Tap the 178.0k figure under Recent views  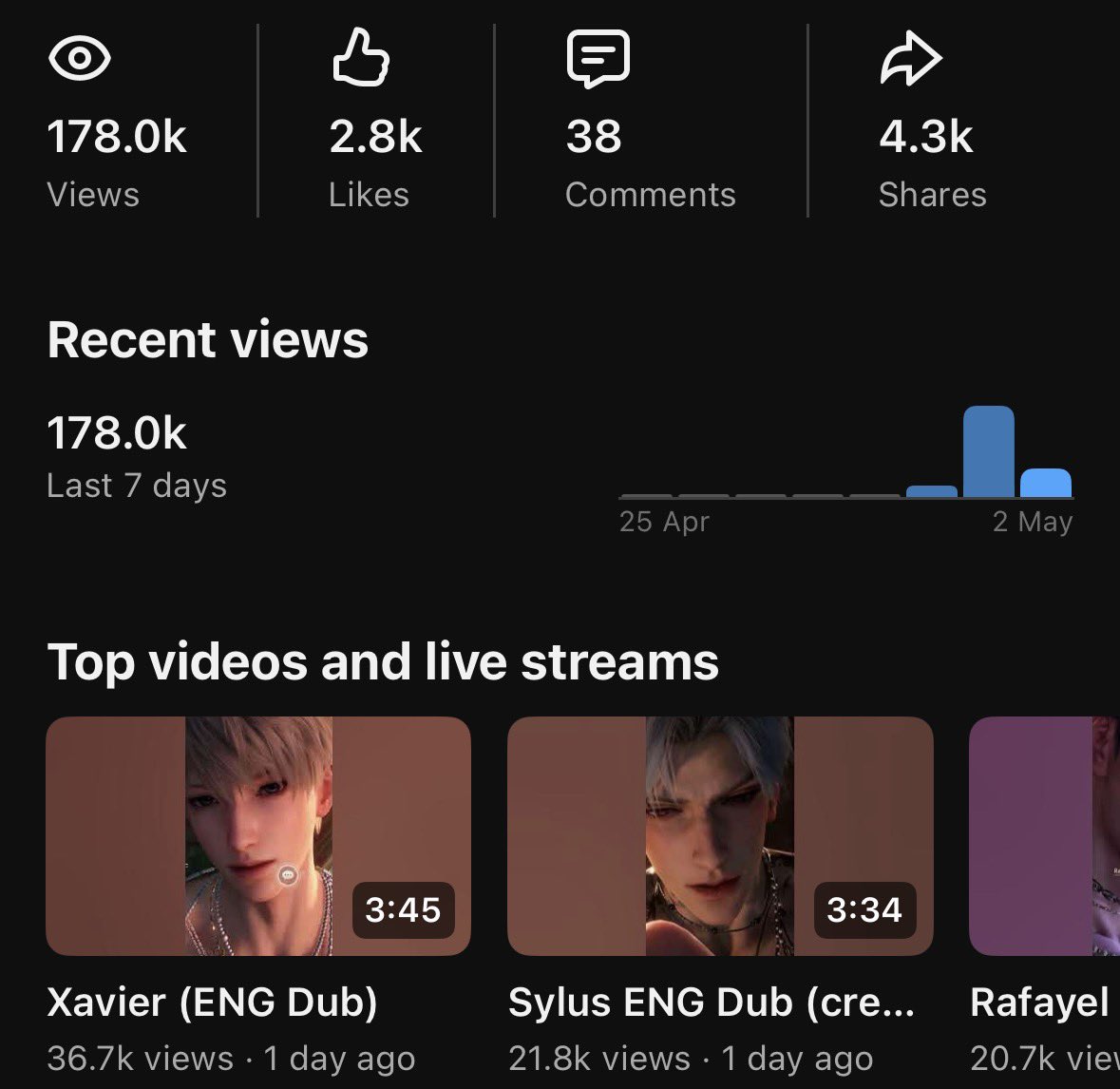tap(117, 432)
